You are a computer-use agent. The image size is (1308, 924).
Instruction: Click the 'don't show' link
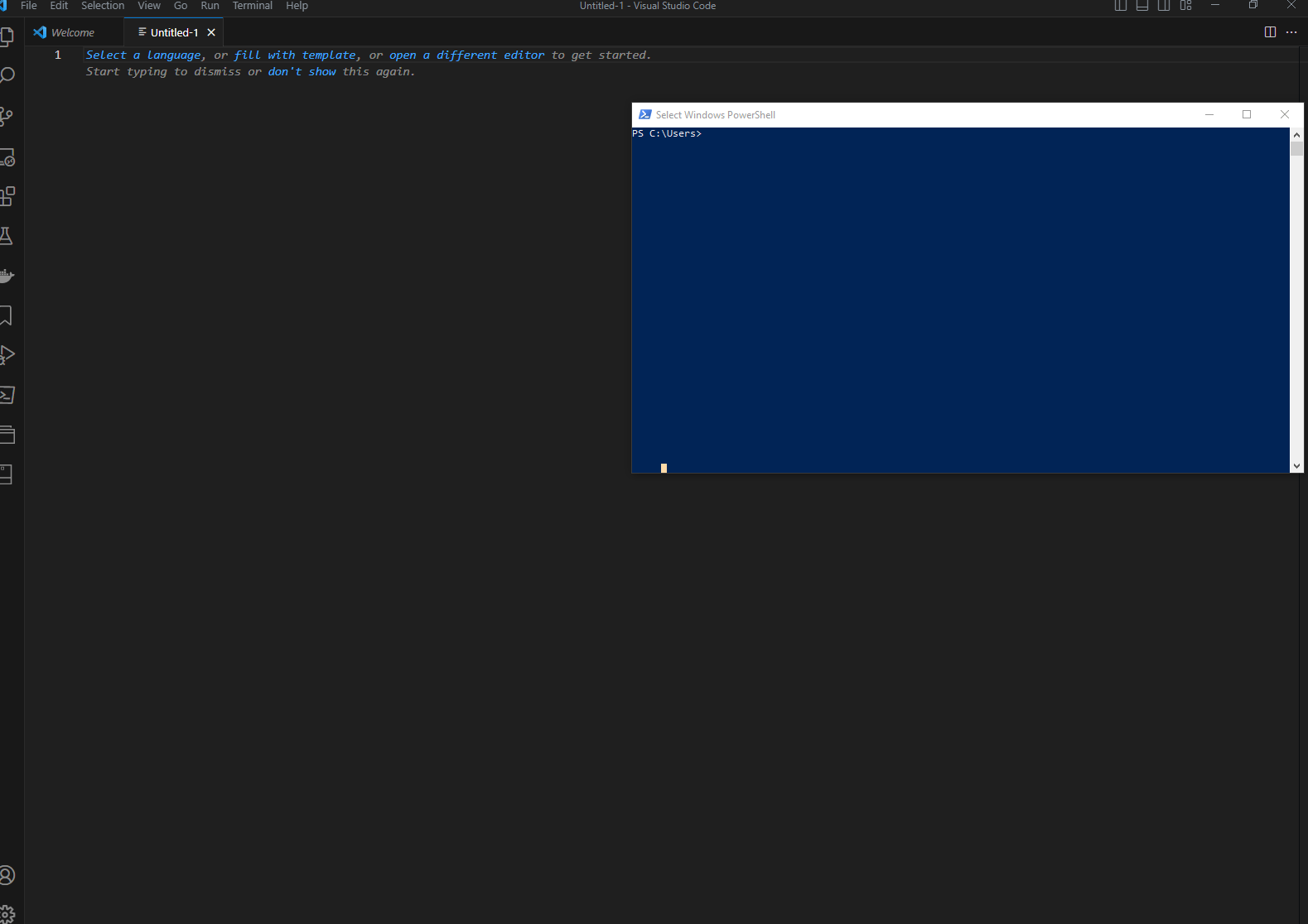302,71
